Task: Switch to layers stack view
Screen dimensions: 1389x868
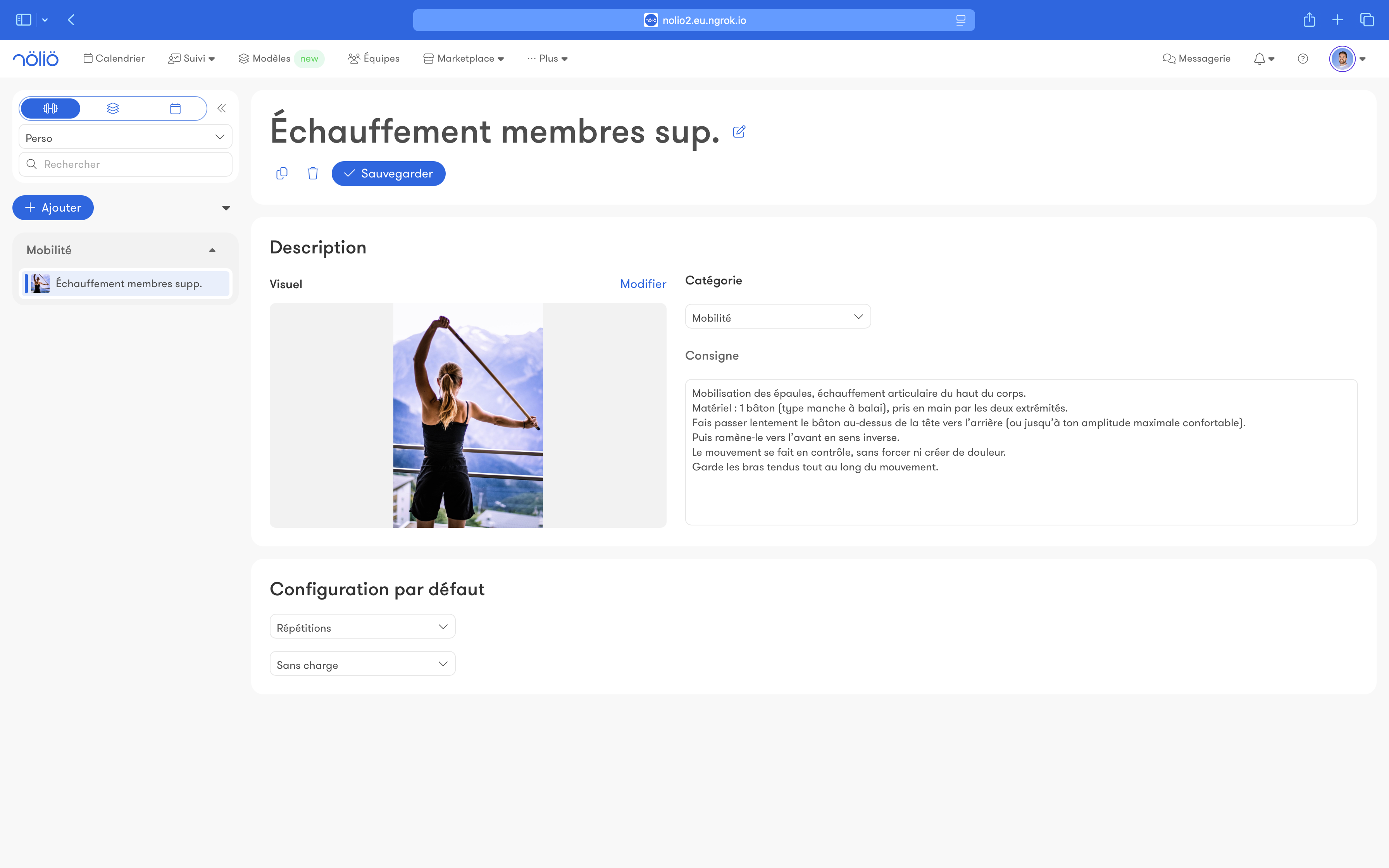Action: 113,108
